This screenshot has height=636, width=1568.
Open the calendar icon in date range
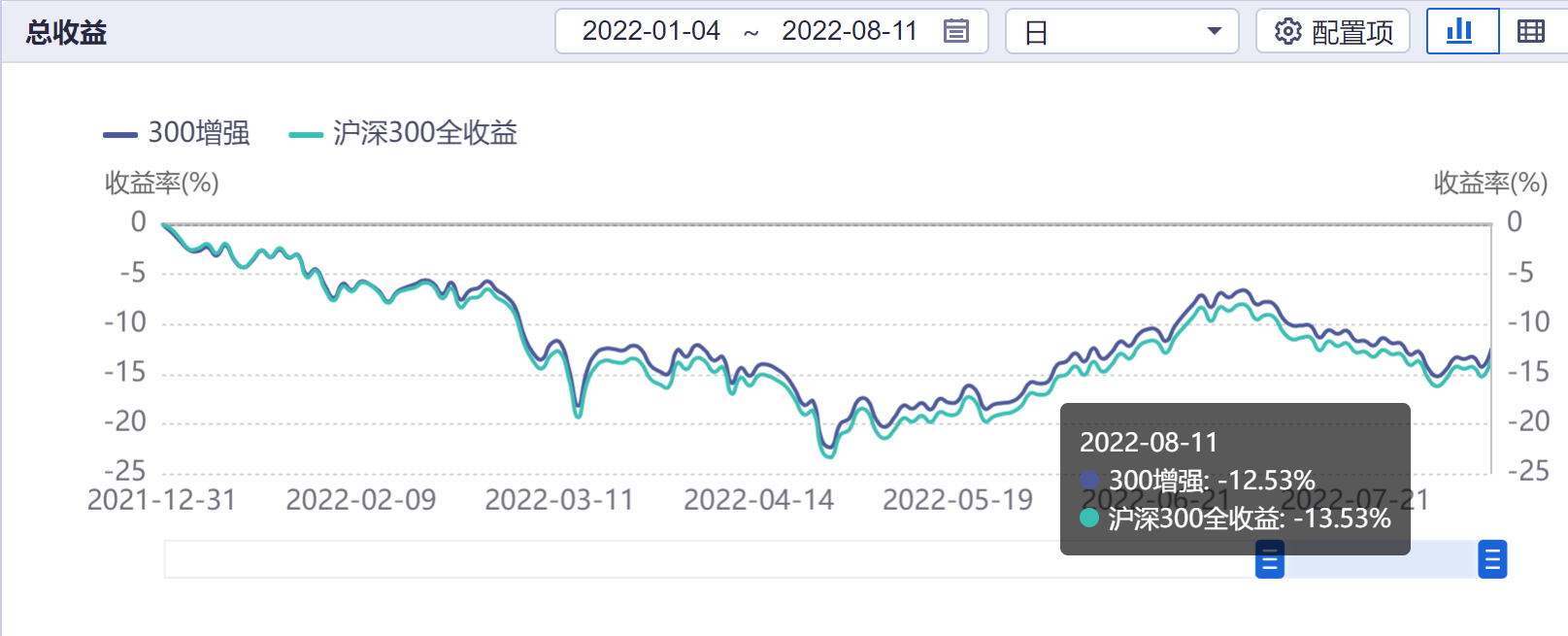tap(955, 31)
